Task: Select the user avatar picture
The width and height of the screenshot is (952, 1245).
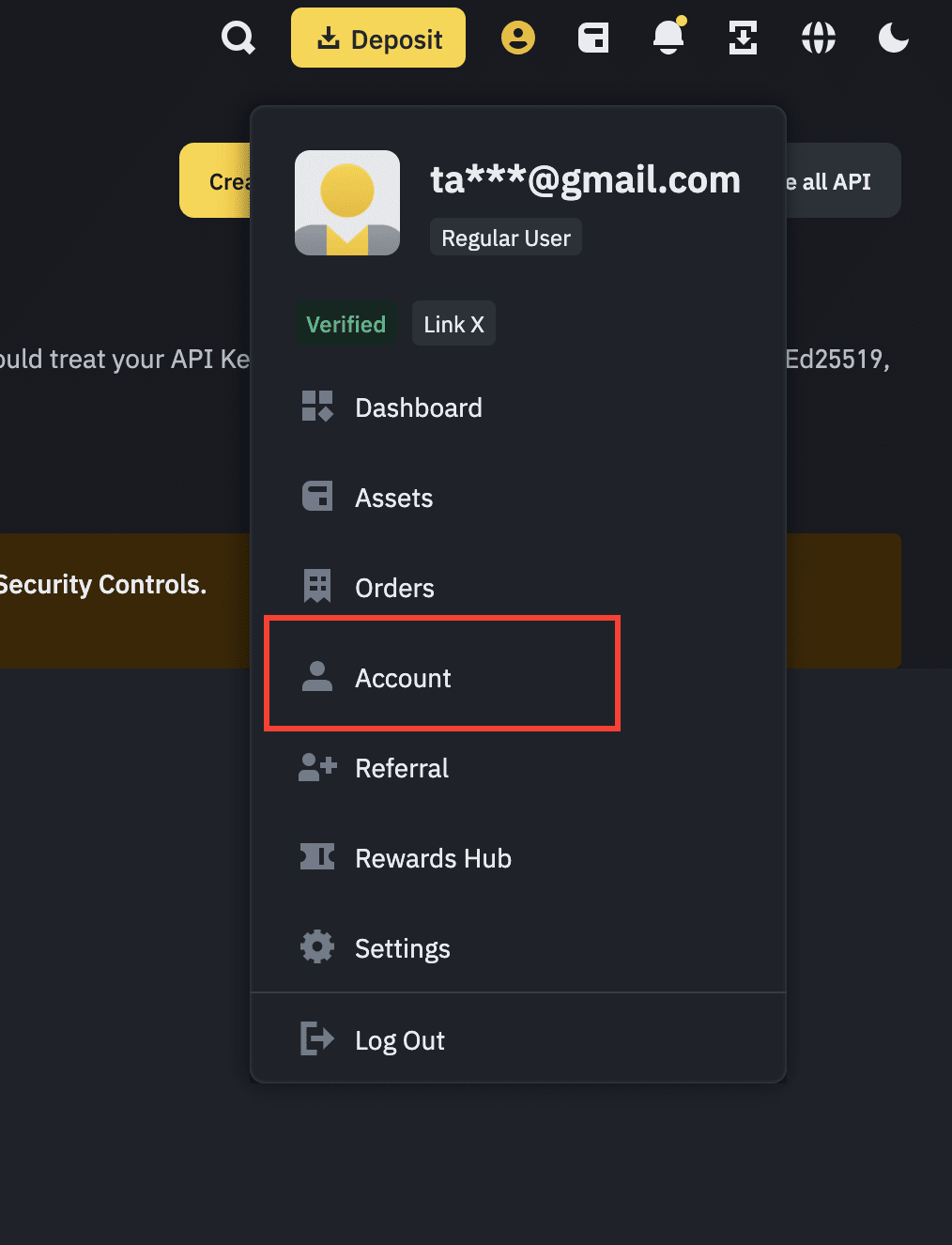Action: 347,203
